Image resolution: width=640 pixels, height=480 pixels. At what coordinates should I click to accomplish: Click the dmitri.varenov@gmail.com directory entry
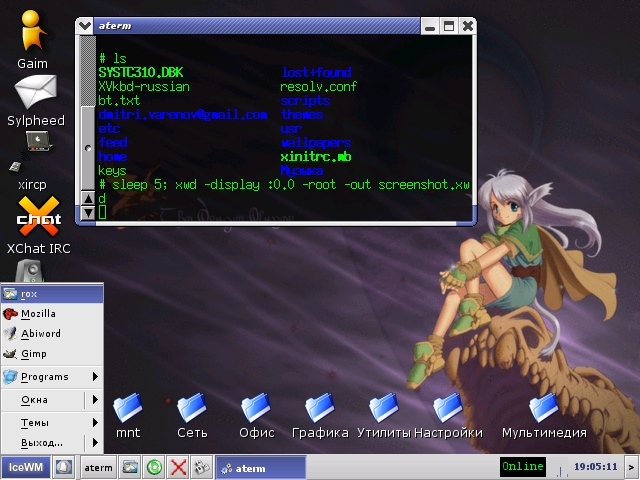(183, 115)
